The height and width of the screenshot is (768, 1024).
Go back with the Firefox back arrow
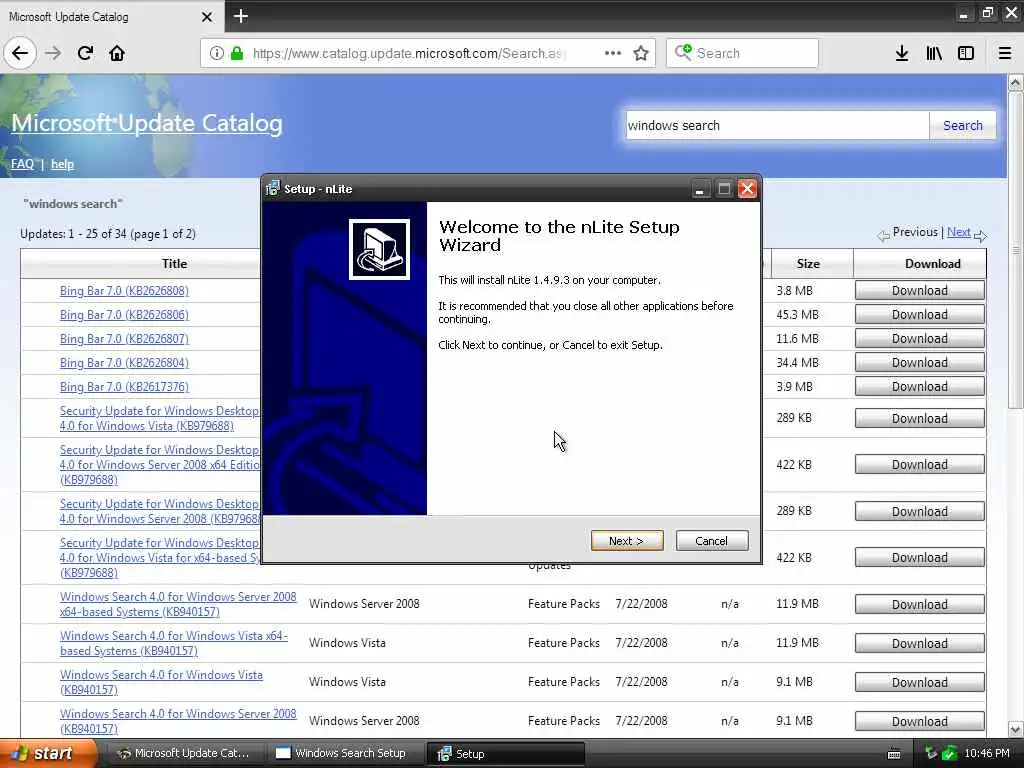(20, 53)
